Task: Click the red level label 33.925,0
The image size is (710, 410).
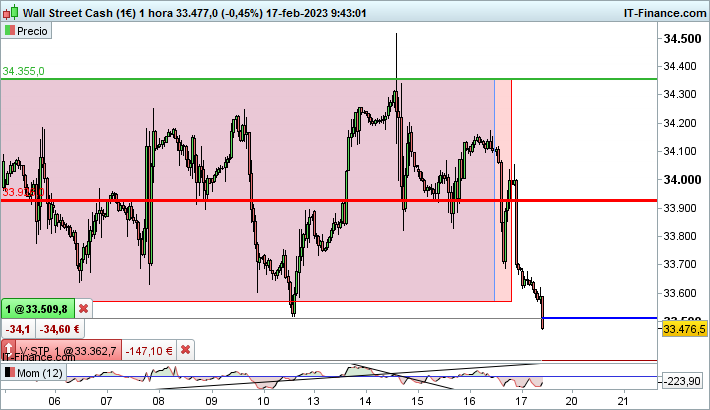Action: click(x=24, y=192)
